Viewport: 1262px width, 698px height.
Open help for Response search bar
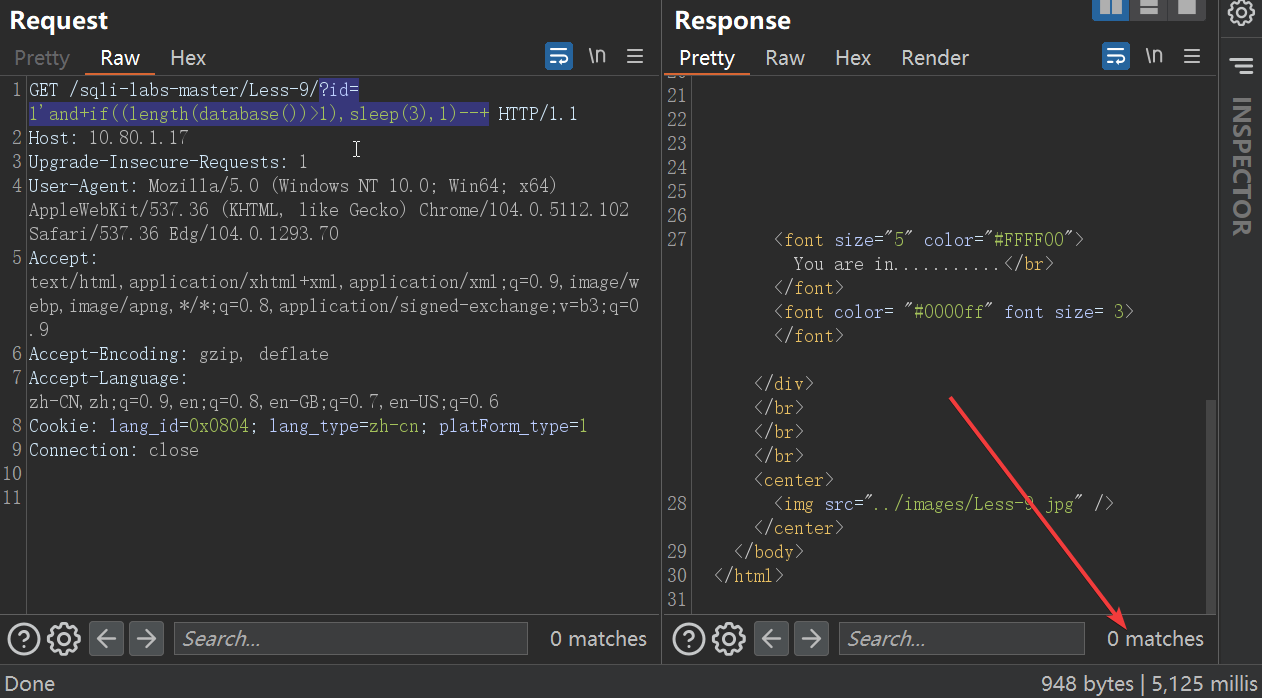pos(689,638)
